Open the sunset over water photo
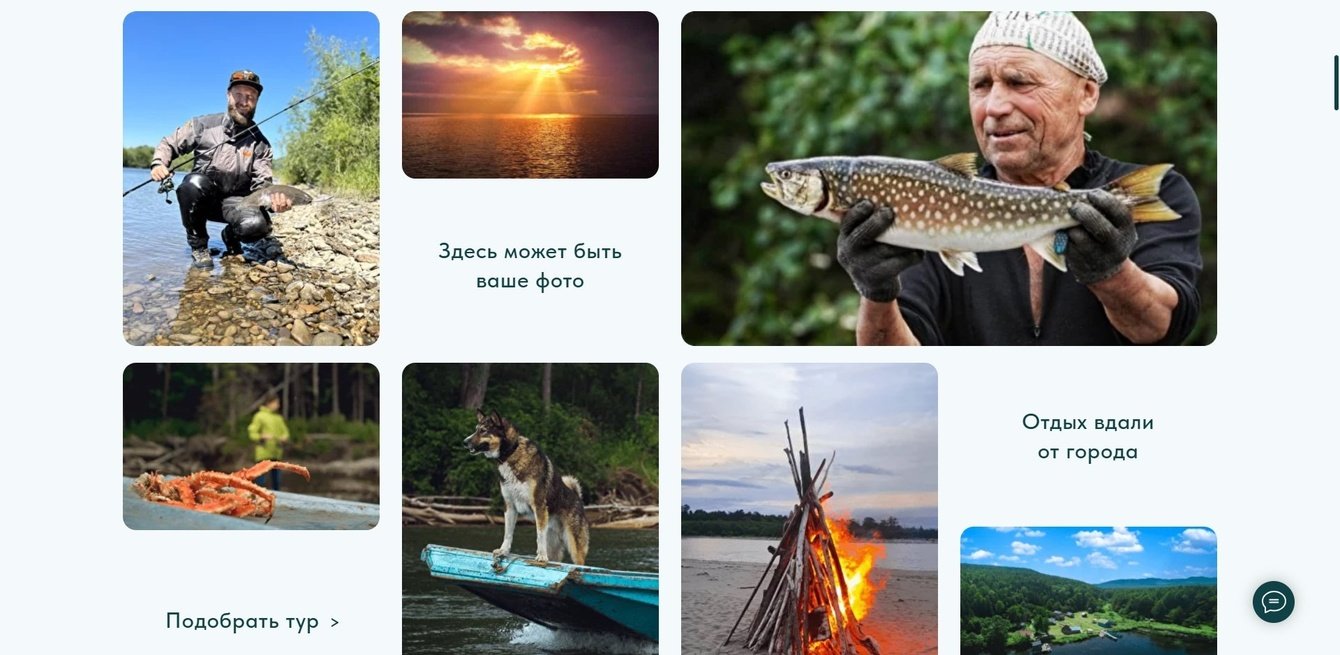Image resolution: width=1340 pixels, height=655 pixels. click(530, 95)
